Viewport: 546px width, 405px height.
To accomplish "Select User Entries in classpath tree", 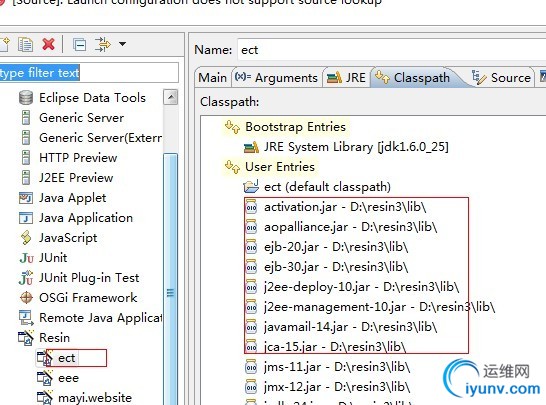I will [280, 167].
